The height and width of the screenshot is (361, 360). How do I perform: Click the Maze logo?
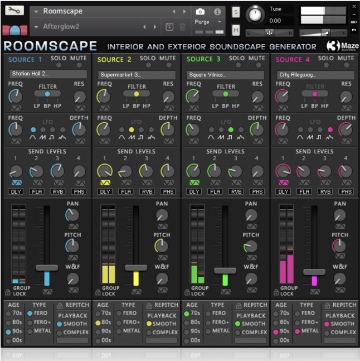(342, 46)
